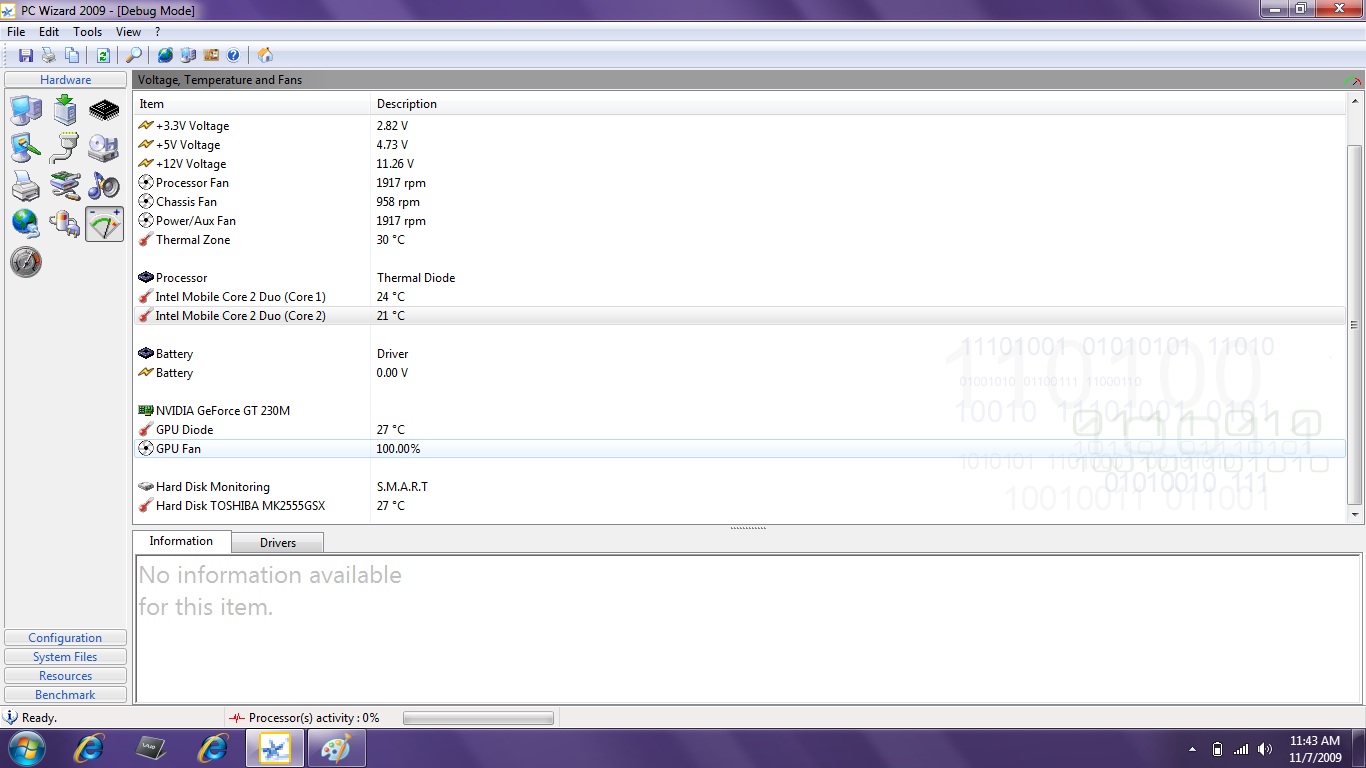Select the GPU Diode row

(740, 430)
